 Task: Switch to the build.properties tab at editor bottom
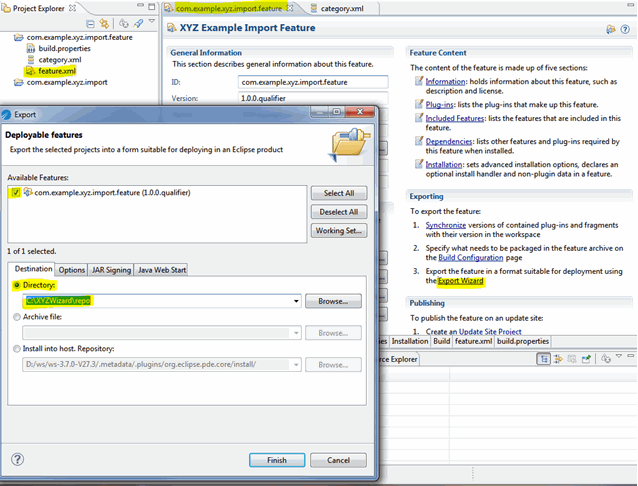coord(523,341)
